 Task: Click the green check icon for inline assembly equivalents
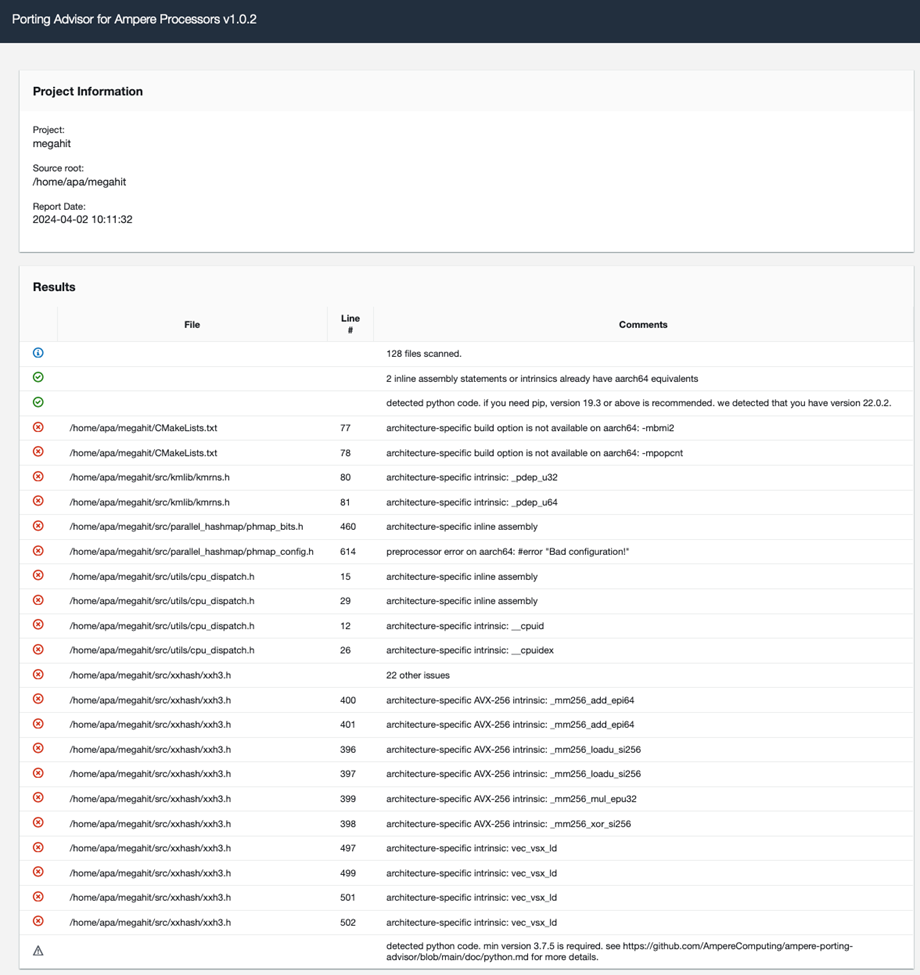[x=38, y=378]
